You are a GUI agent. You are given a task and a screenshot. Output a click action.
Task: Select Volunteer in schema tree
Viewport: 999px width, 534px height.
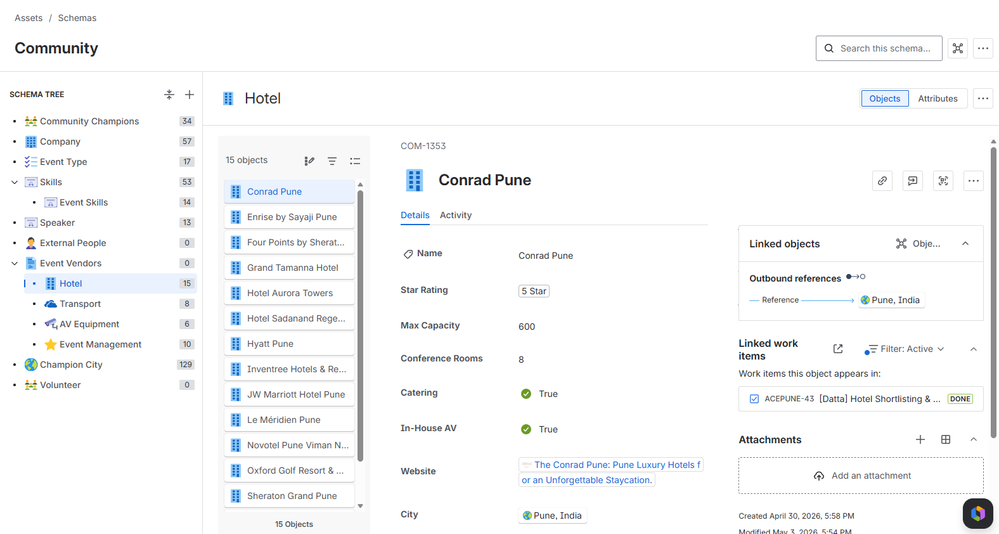[x=60, y=385]
